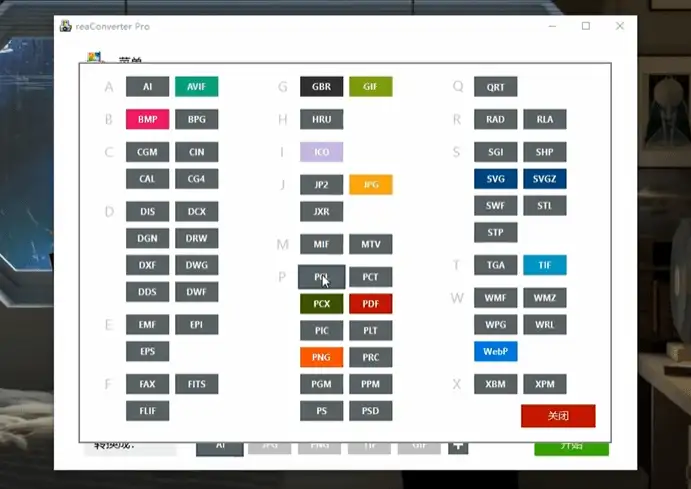Choose the SVGZ format button

click(544, 179)
